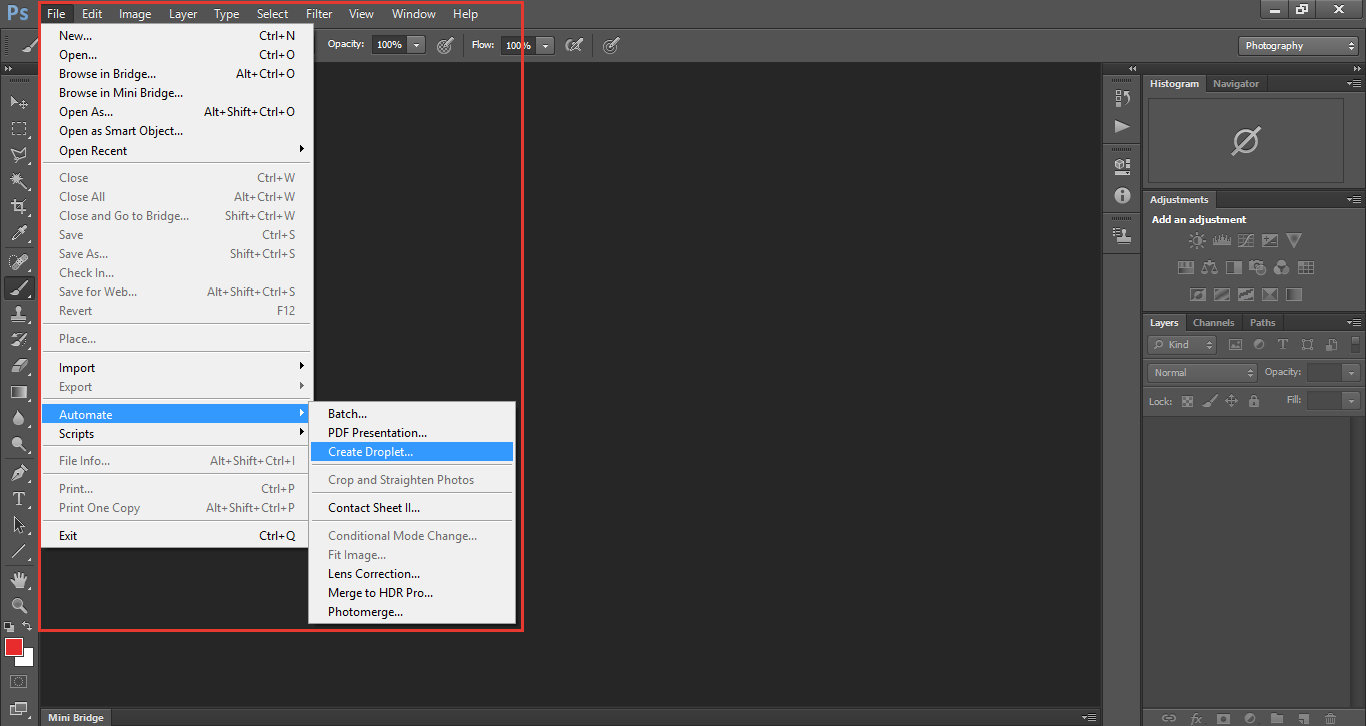The height and width of the screenshot is (726, 1366).
Task: Select the Hand tool
Action: click(x=19, y=580)
